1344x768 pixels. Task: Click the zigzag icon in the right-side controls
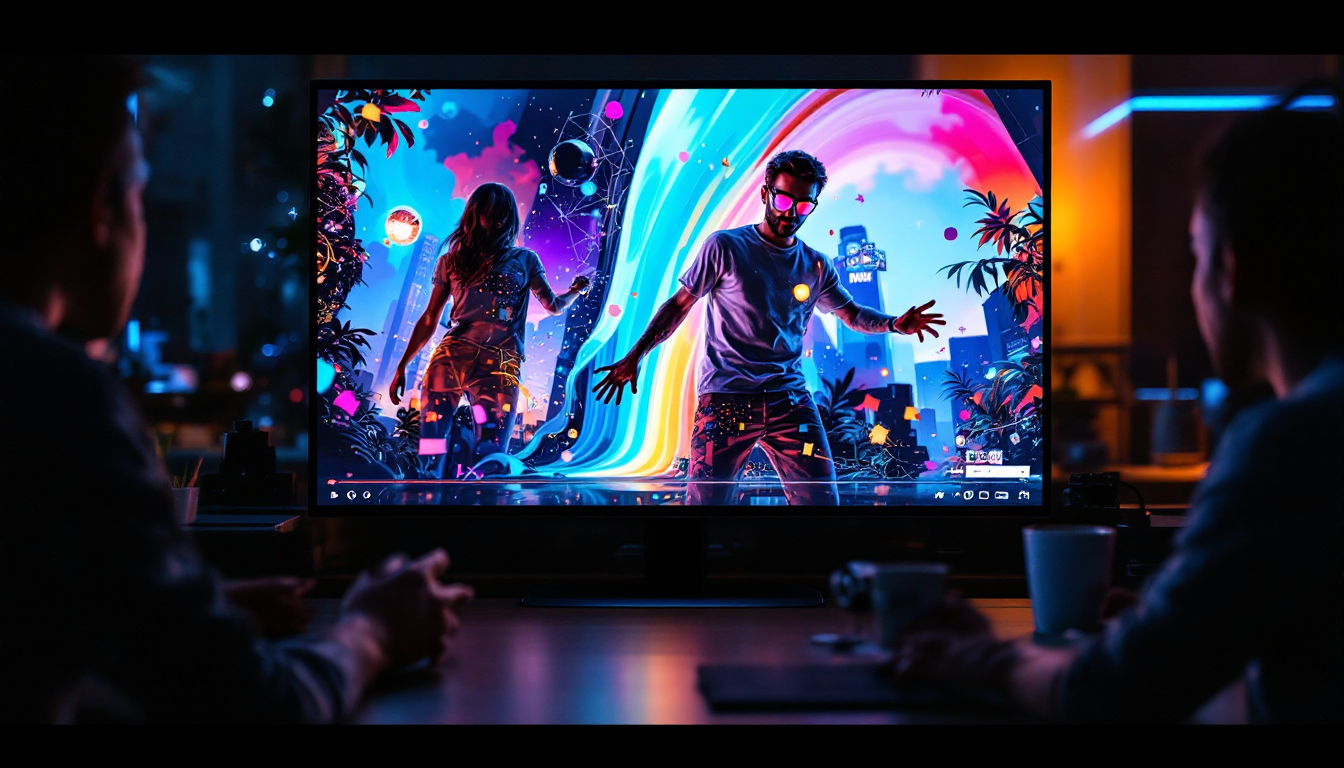click(940, 495)
